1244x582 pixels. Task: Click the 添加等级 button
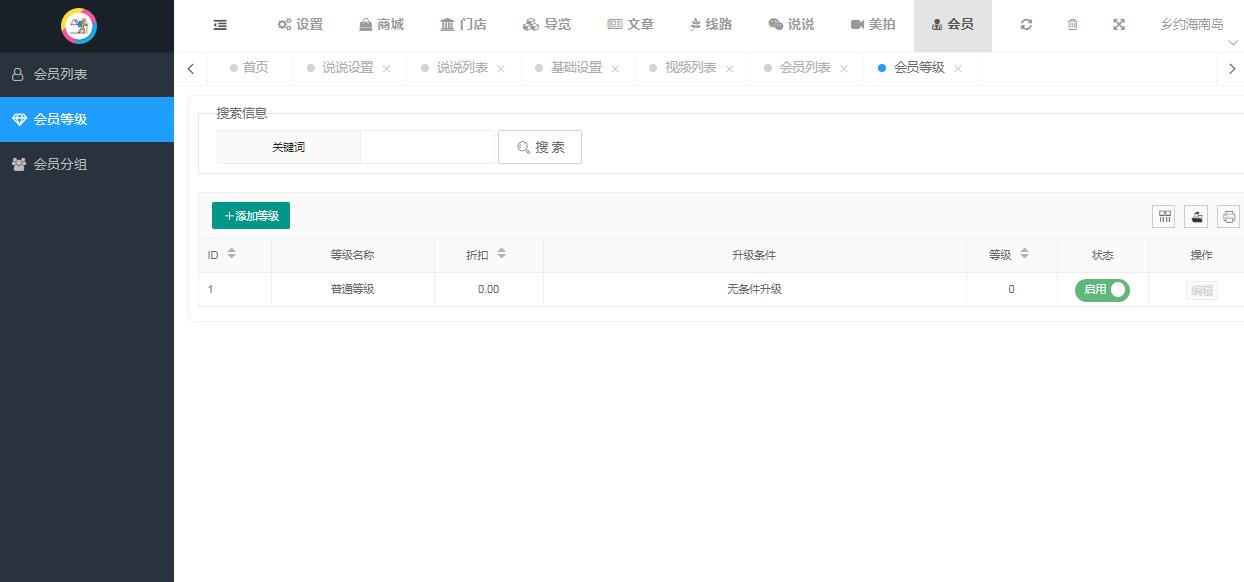click(251, 216)
